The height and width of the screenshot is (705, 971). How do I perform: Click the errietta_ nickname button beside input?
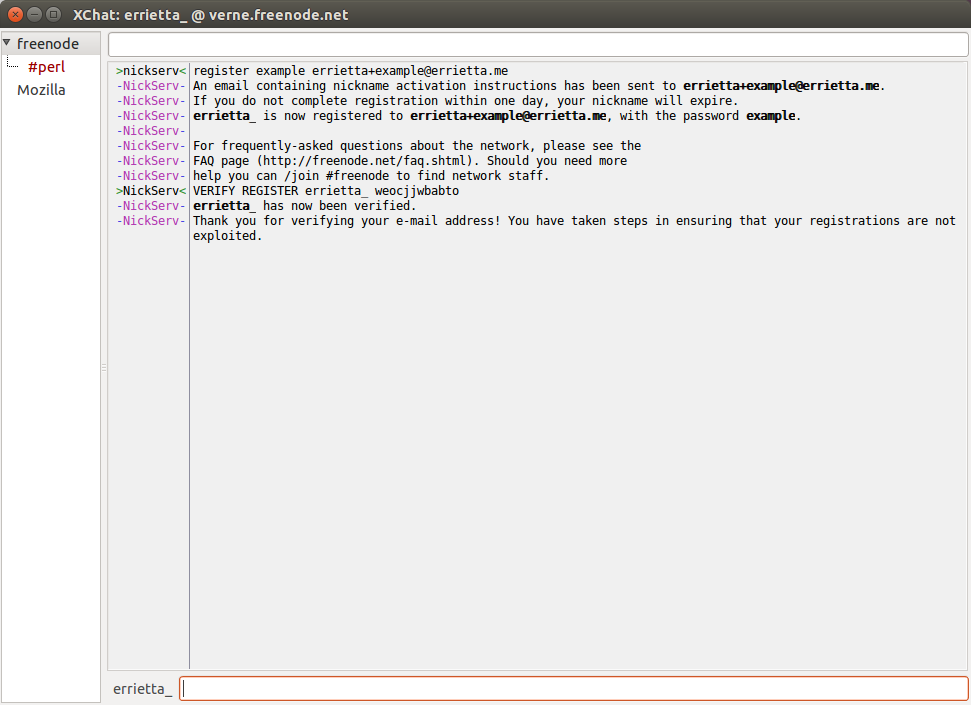click(x=142, y=689)
